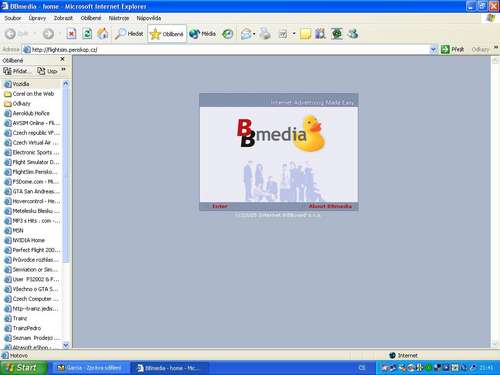Click the Refresh page icon

coord(87,34)
